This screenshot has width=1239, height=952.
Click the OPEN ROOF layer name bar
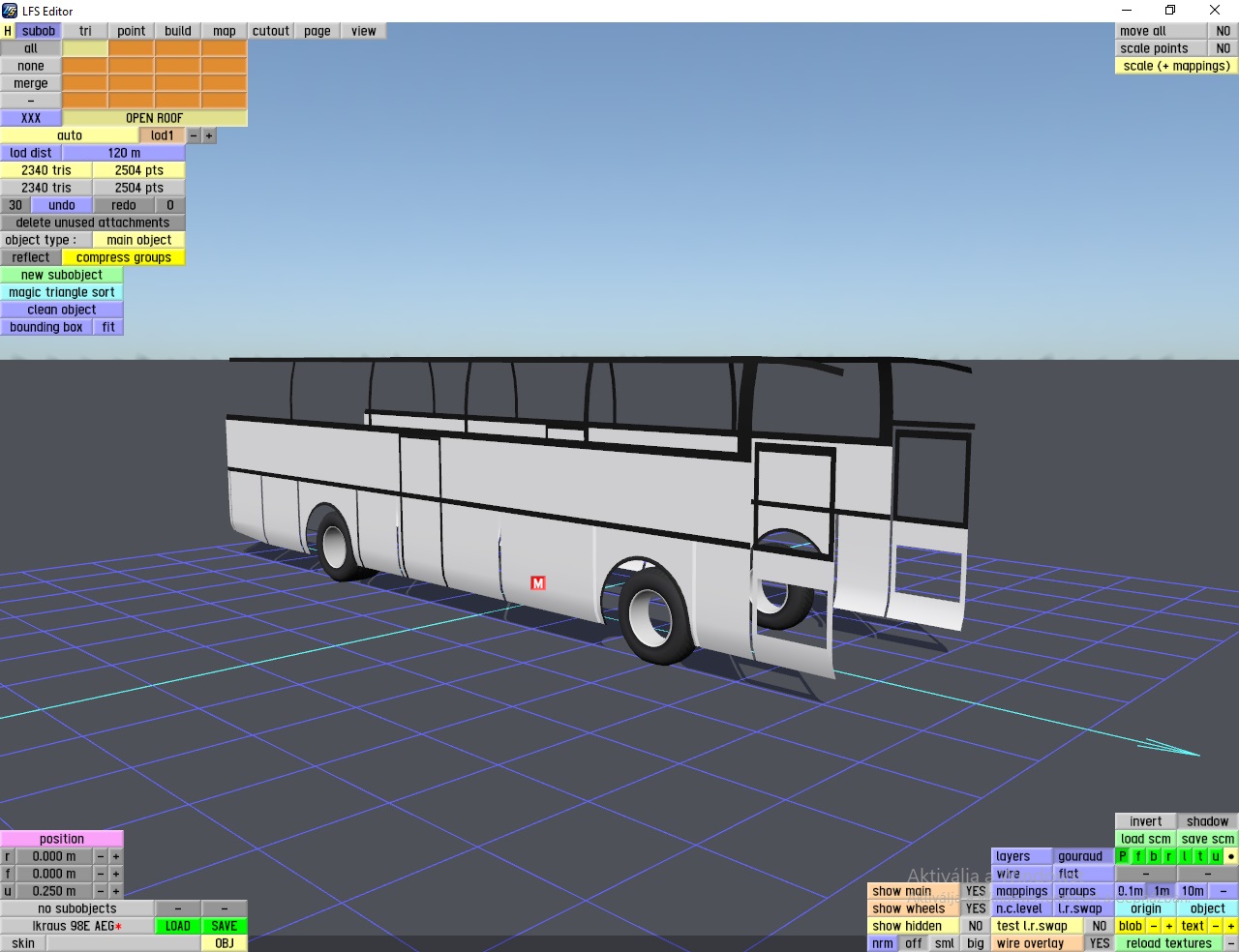[155, 118]
